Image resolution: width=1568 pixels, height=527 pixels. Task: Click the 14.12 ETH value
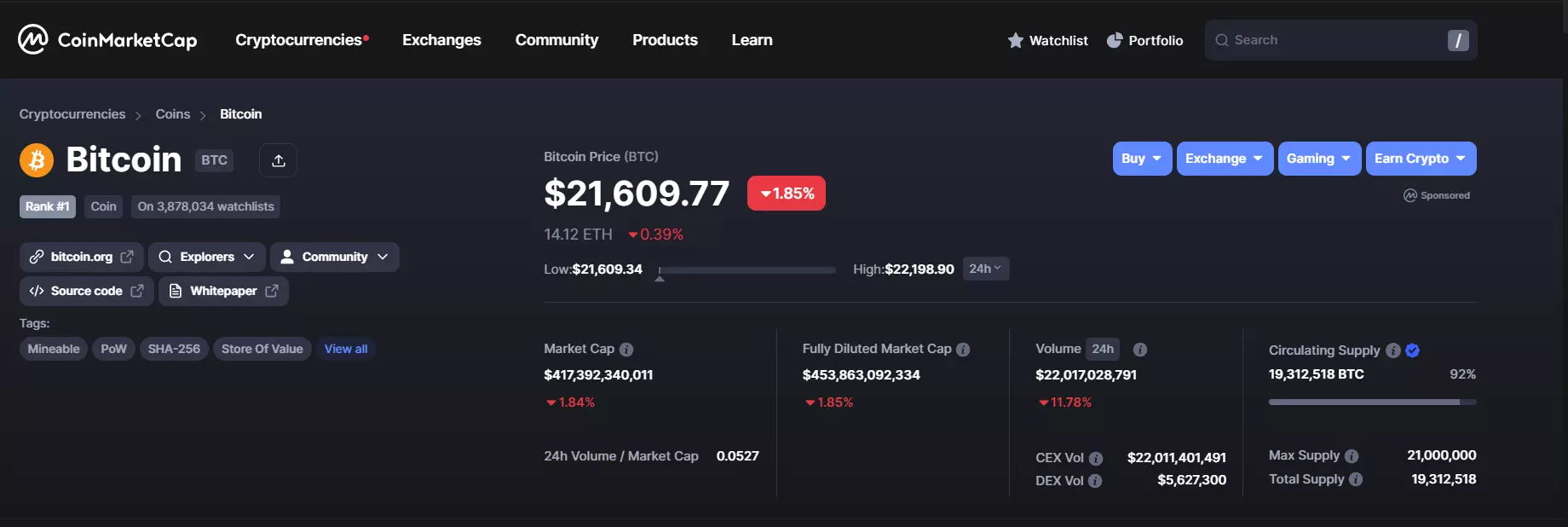click(578, 235)
